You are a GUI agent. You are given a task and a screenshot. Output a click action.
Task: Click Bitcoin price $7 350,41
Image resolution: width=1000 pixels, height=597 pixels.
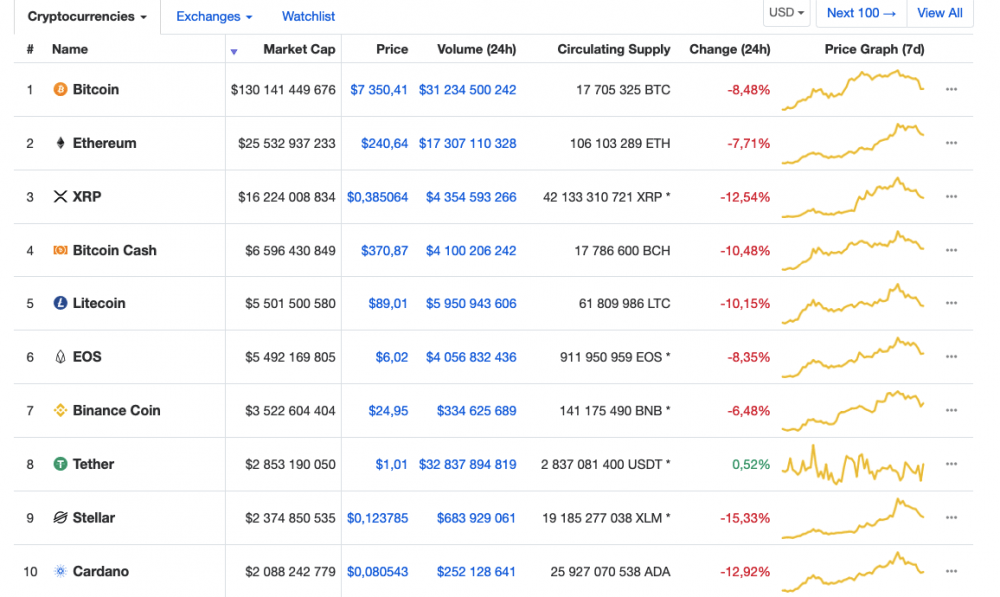pos(379,90)
